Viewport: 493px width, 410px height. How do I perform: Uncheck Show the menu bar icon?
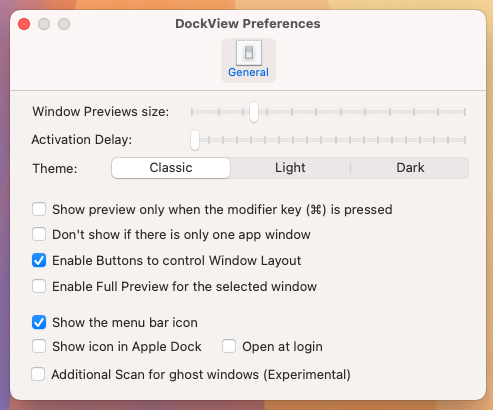tap(39, 322)
